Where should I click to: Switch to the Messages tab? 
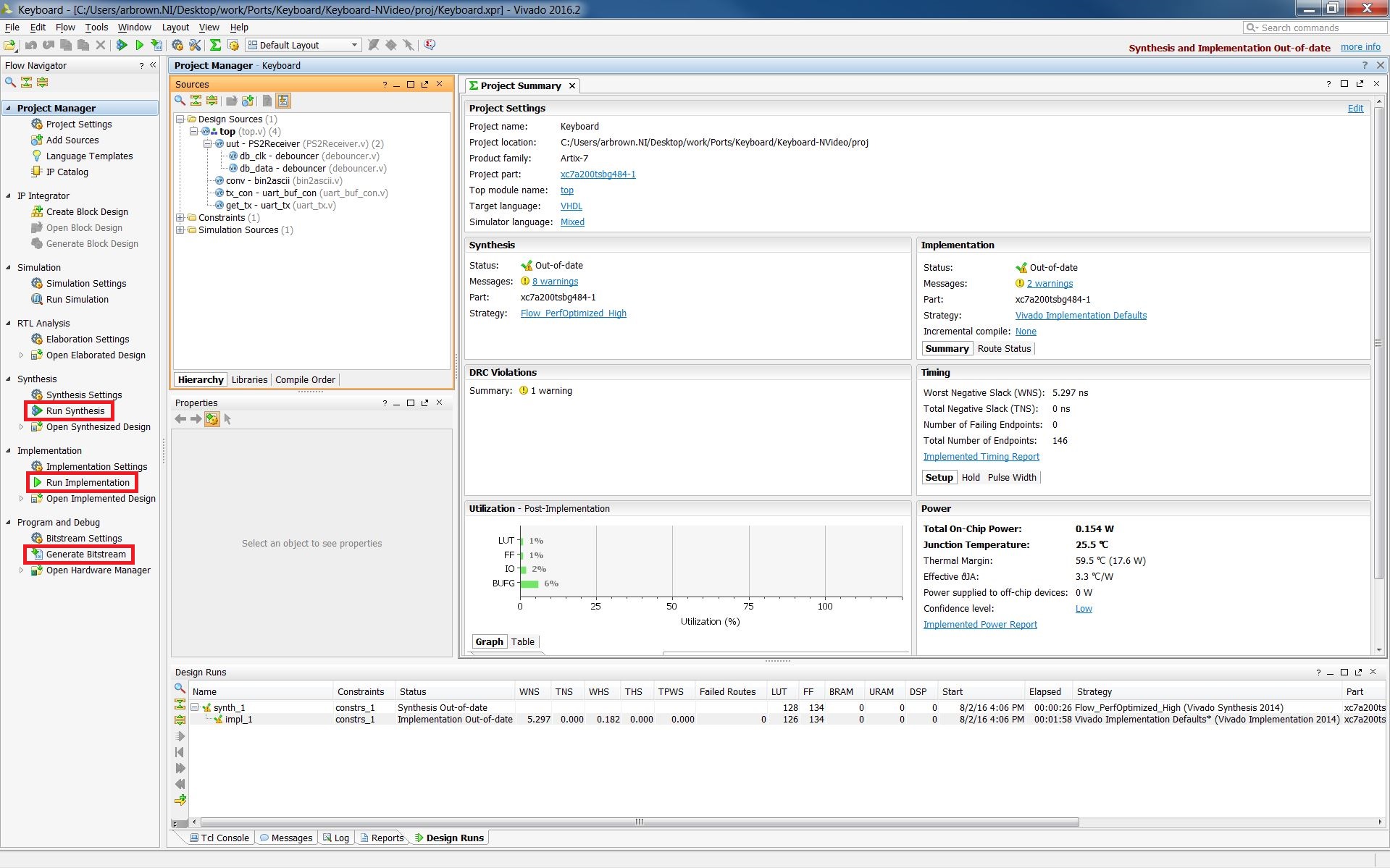click(286, 838)
